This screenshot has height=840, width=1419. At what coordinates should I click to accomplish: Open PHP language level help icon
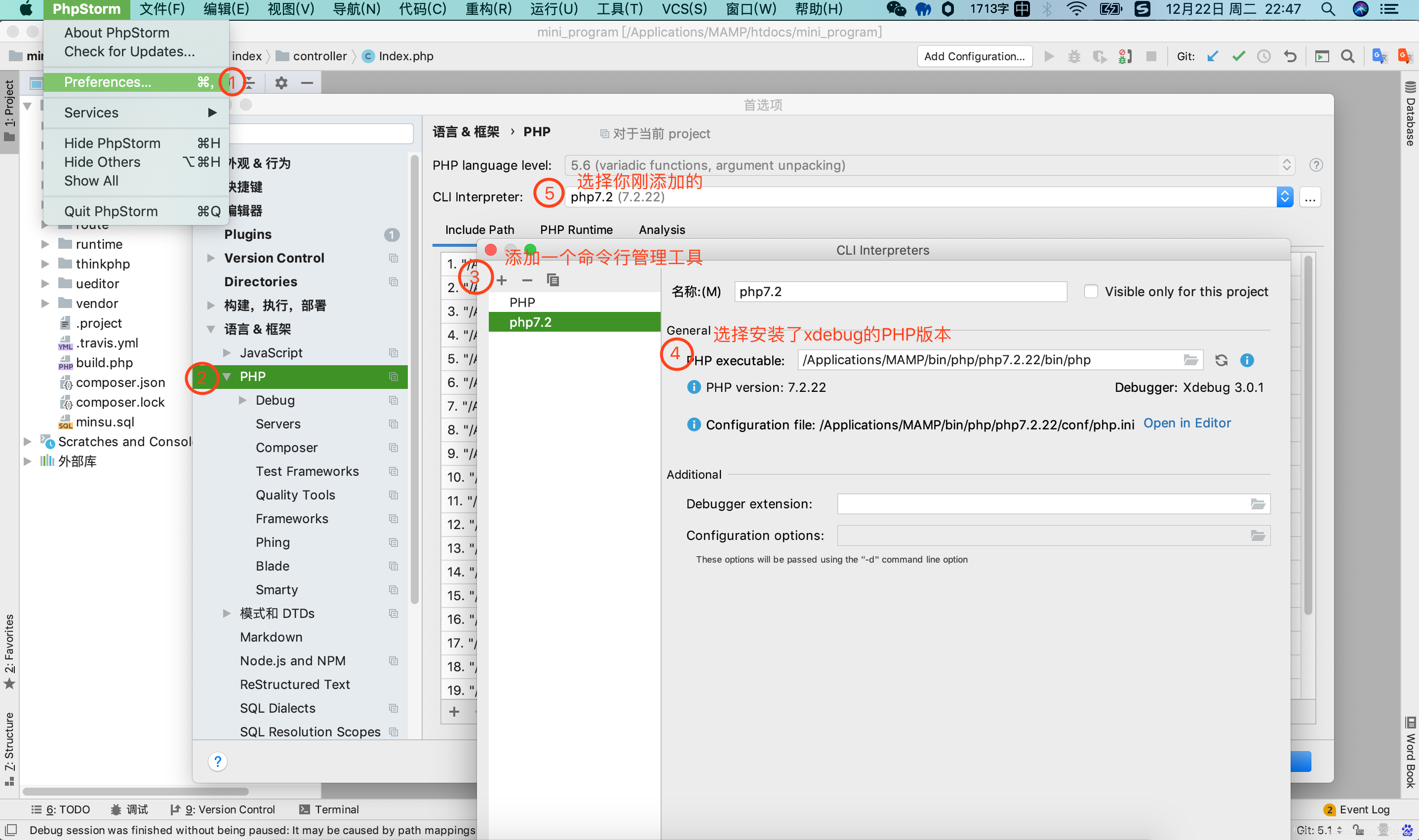1316,165
